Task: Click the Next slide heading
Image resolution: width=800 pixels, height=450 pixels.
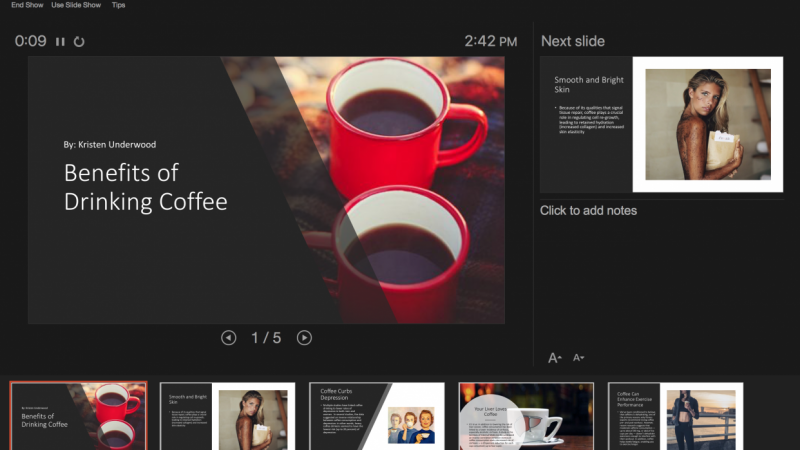Action: tap(572, 41)
